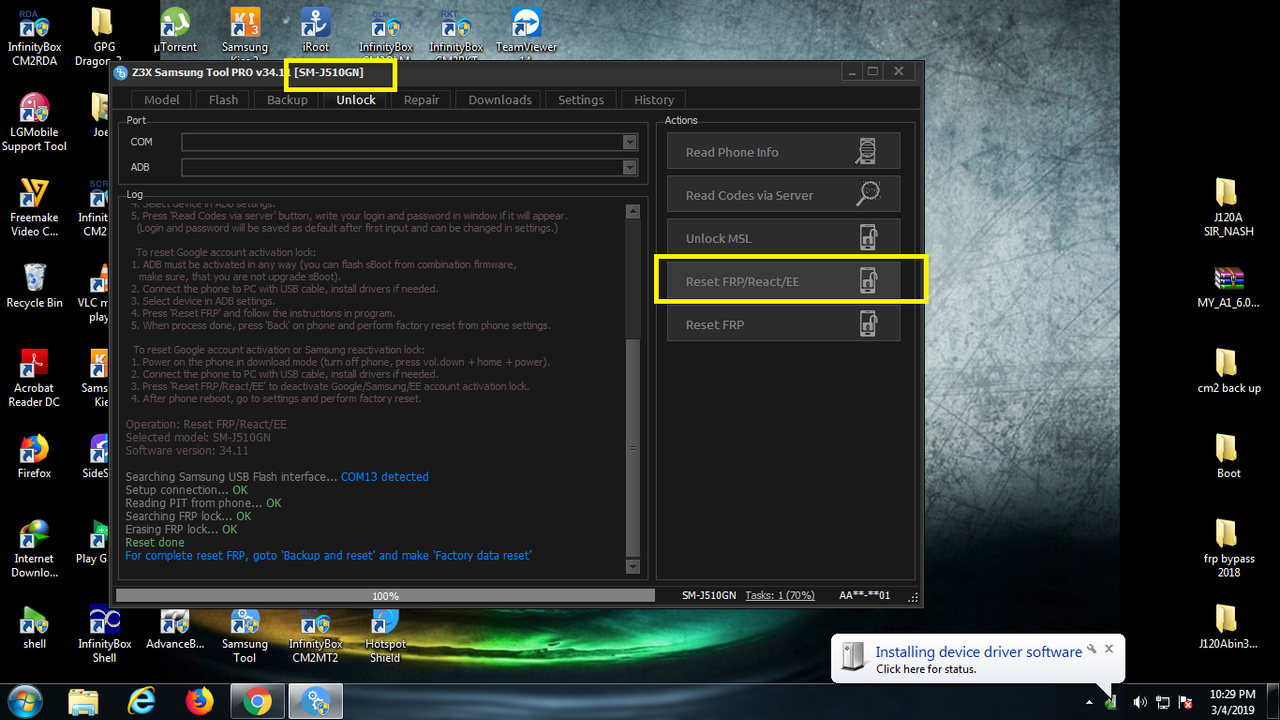Screen dimensions: 1280x720
Task: Open Google Chrome from the taskbar
Action: [258, 702]
